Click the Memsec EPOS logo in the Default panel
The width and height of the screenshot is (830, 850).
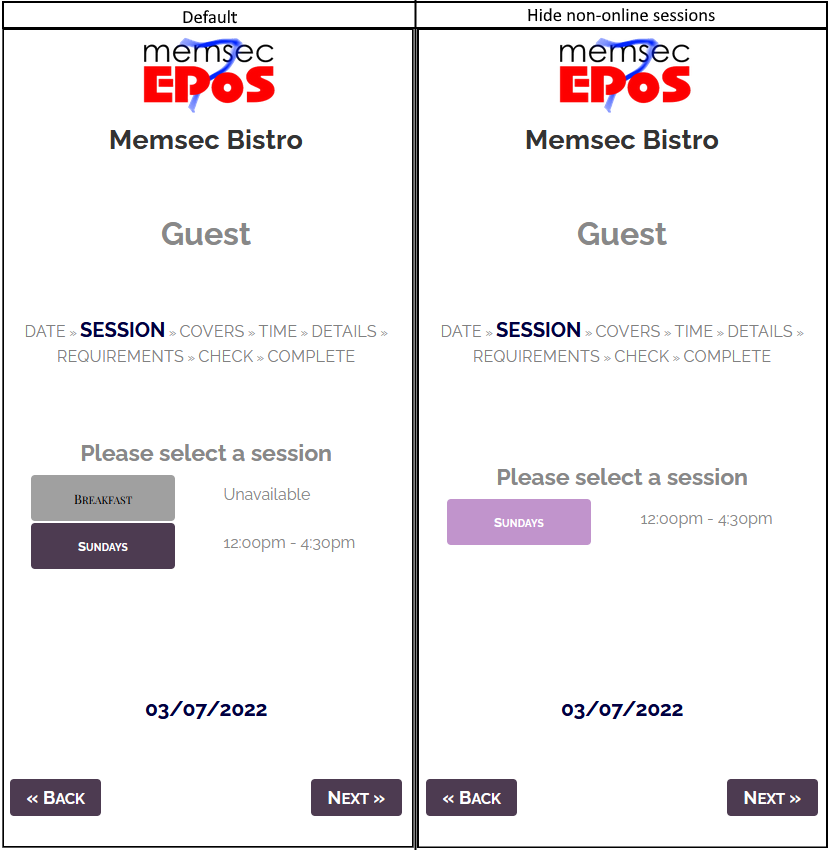[x=207, y=73]
